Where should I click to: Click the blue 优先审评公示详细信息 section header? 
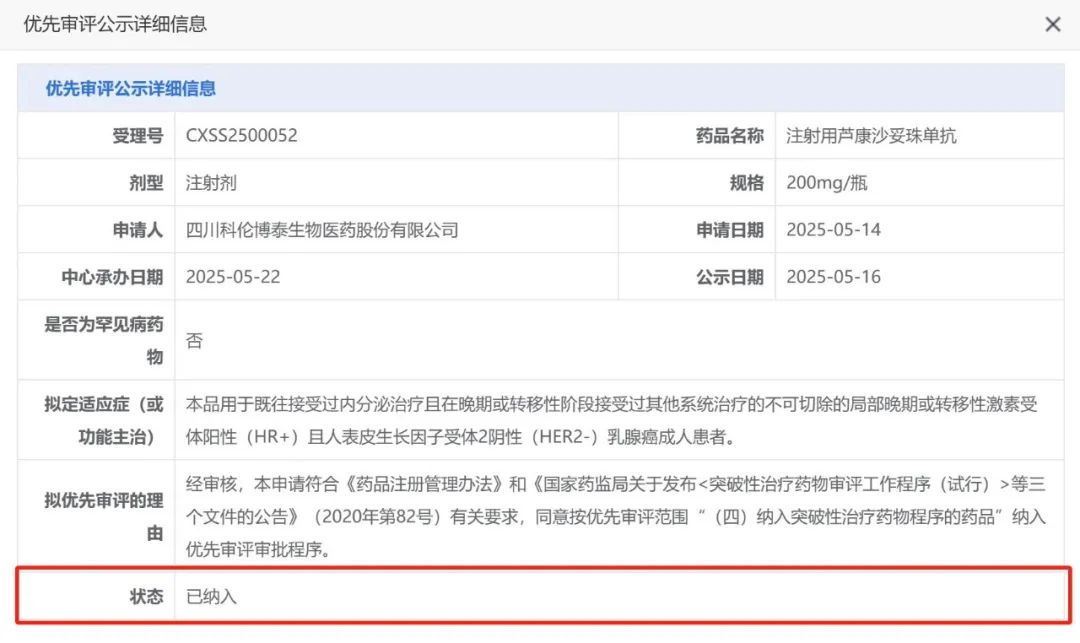131,88
